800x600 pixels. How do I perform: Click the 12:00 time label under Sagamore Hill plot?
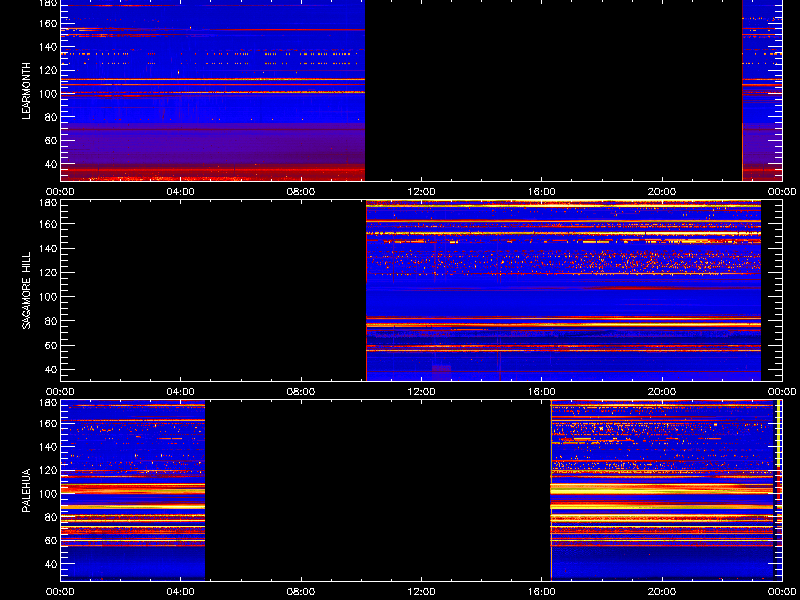[x=421, y=392]
